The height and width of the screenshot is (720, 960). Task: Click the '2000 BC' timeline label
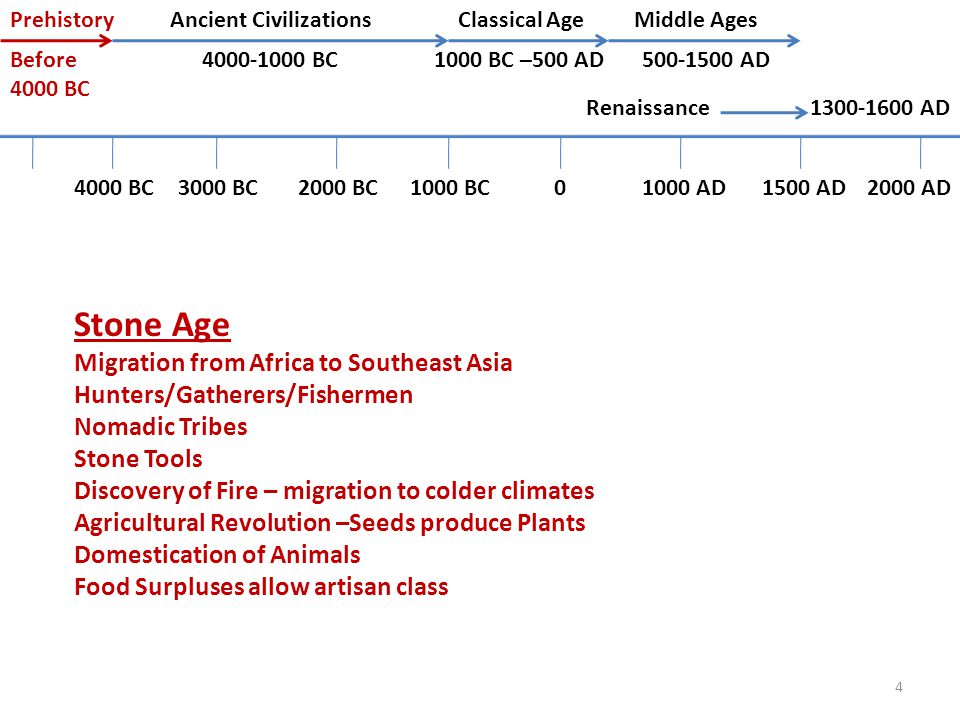pyautogui.click(x=338, y=188)
